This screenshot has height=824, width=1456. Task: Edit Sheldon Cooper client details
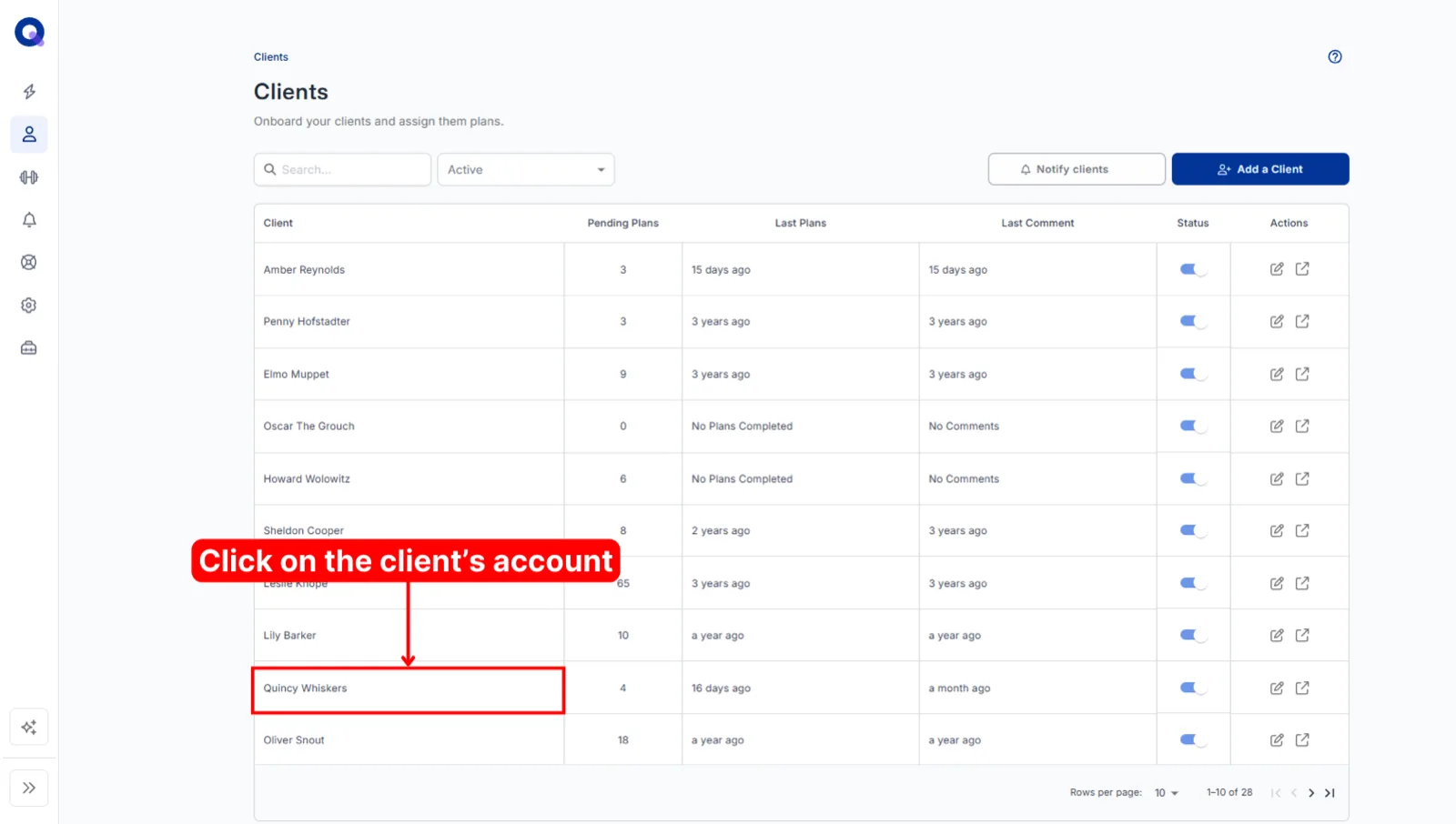pos(1277,530)
